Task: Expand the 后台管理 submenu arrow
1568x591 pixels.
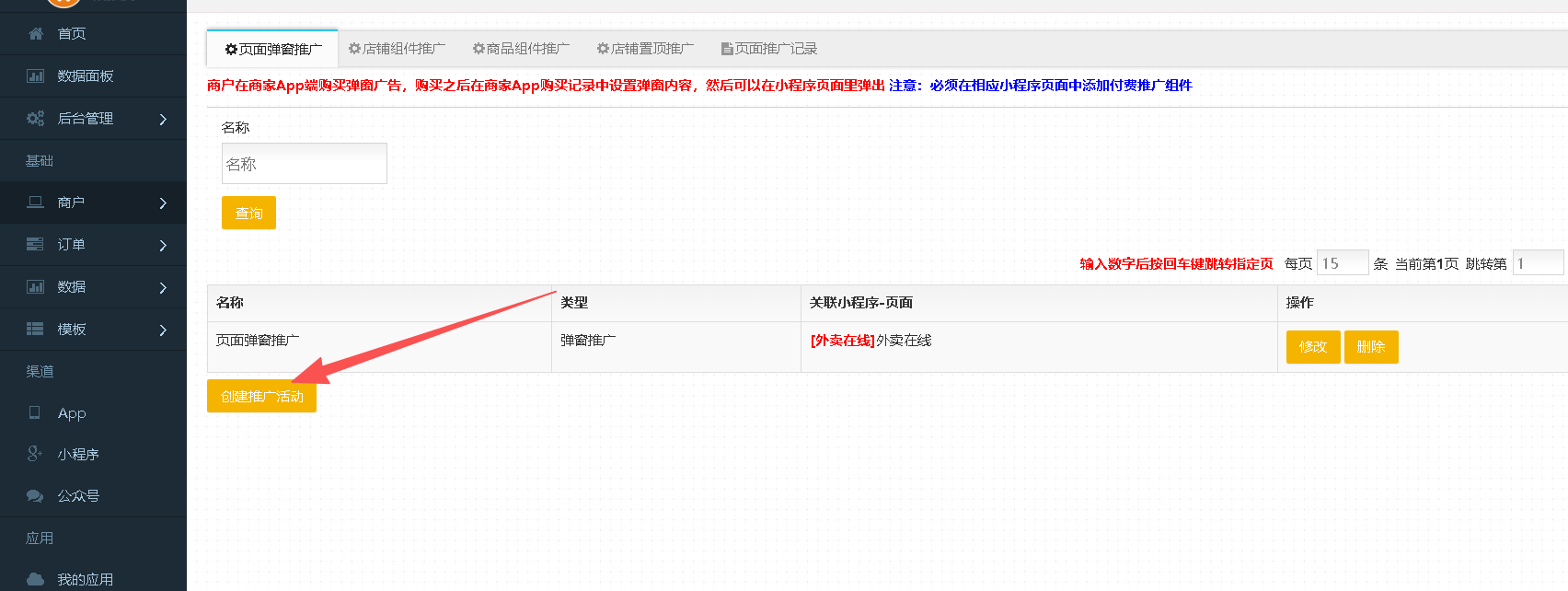Action: coord(163,119)
